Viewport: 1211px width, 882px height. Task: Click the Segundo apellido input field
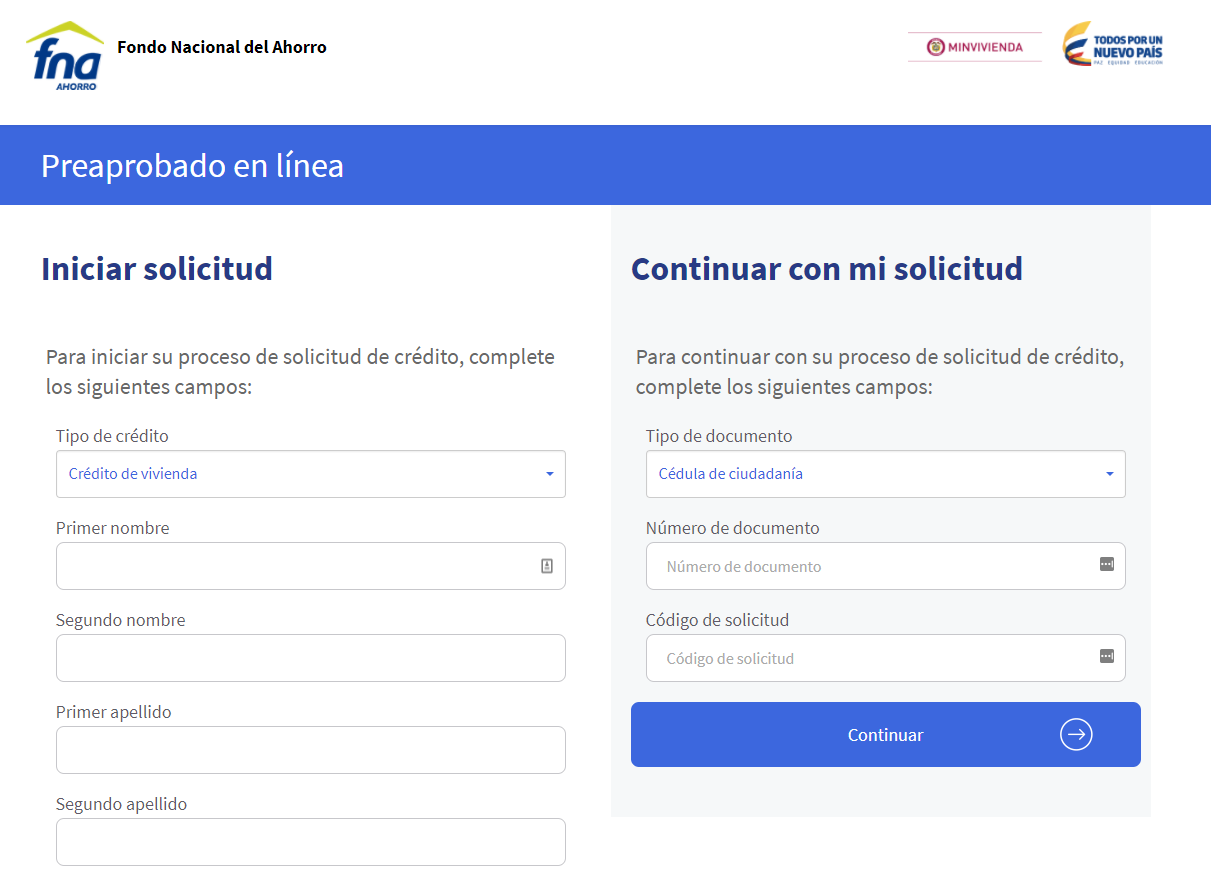click(310, 842)
